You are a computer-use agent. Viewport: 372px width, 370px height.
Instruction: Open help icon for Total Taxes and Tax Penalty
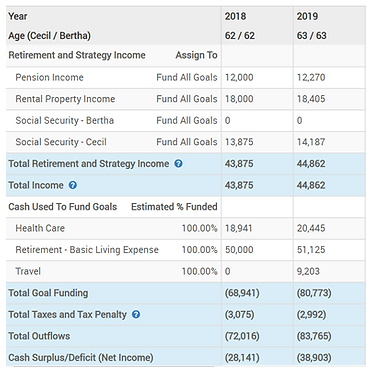(x=136, y=314)
